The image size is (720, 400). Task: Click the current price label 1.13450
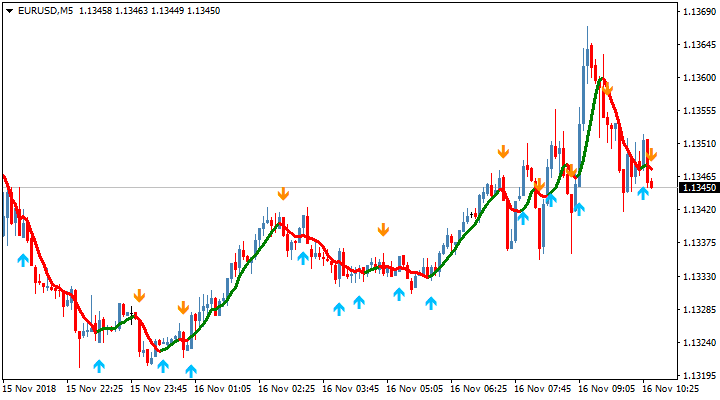tap(699, 188)
